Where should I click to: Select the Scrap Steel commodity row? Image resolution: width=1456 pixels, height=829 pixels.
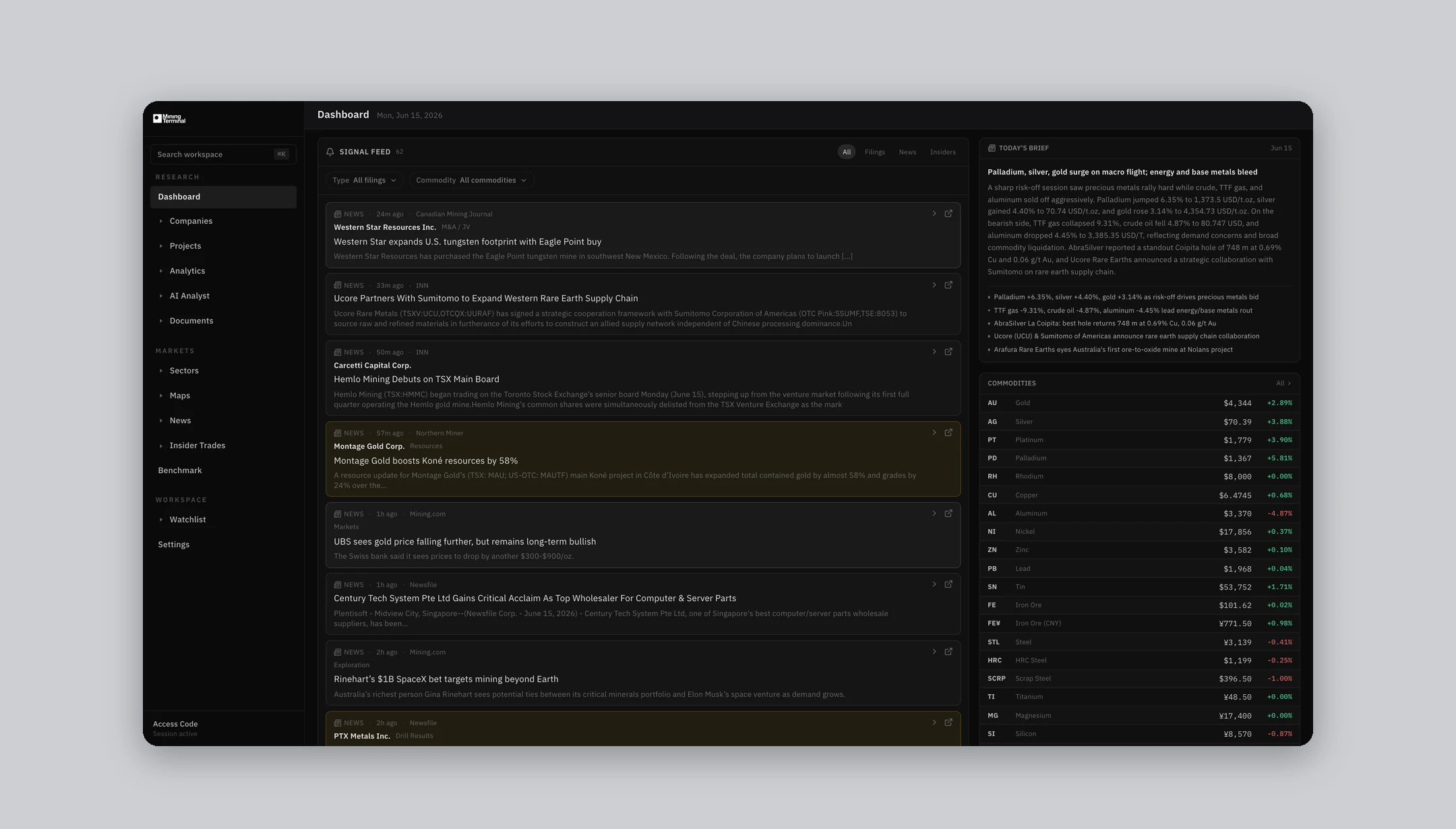1139,679
